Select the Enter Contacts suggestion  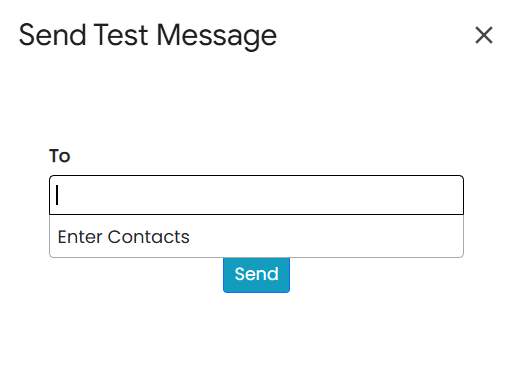(256, 237)
